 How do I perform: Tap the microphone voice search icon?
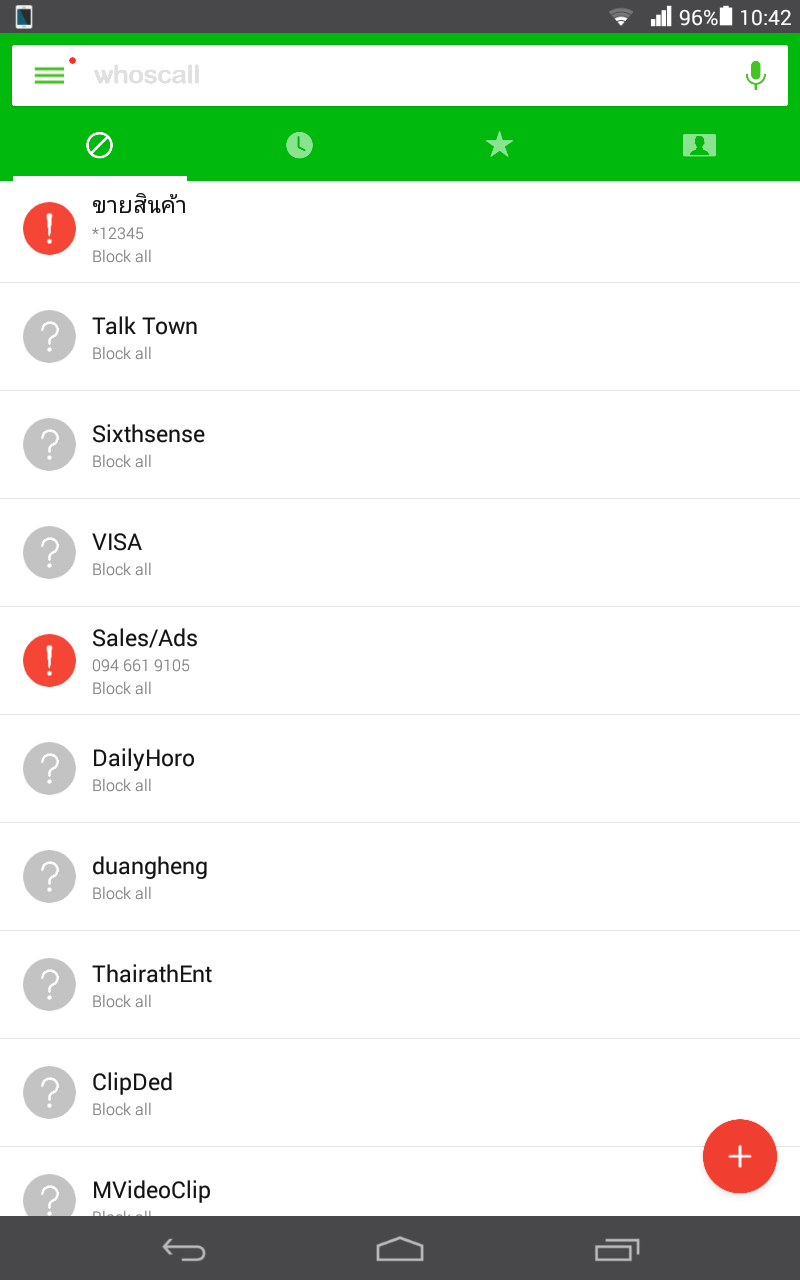coord(756,75)
